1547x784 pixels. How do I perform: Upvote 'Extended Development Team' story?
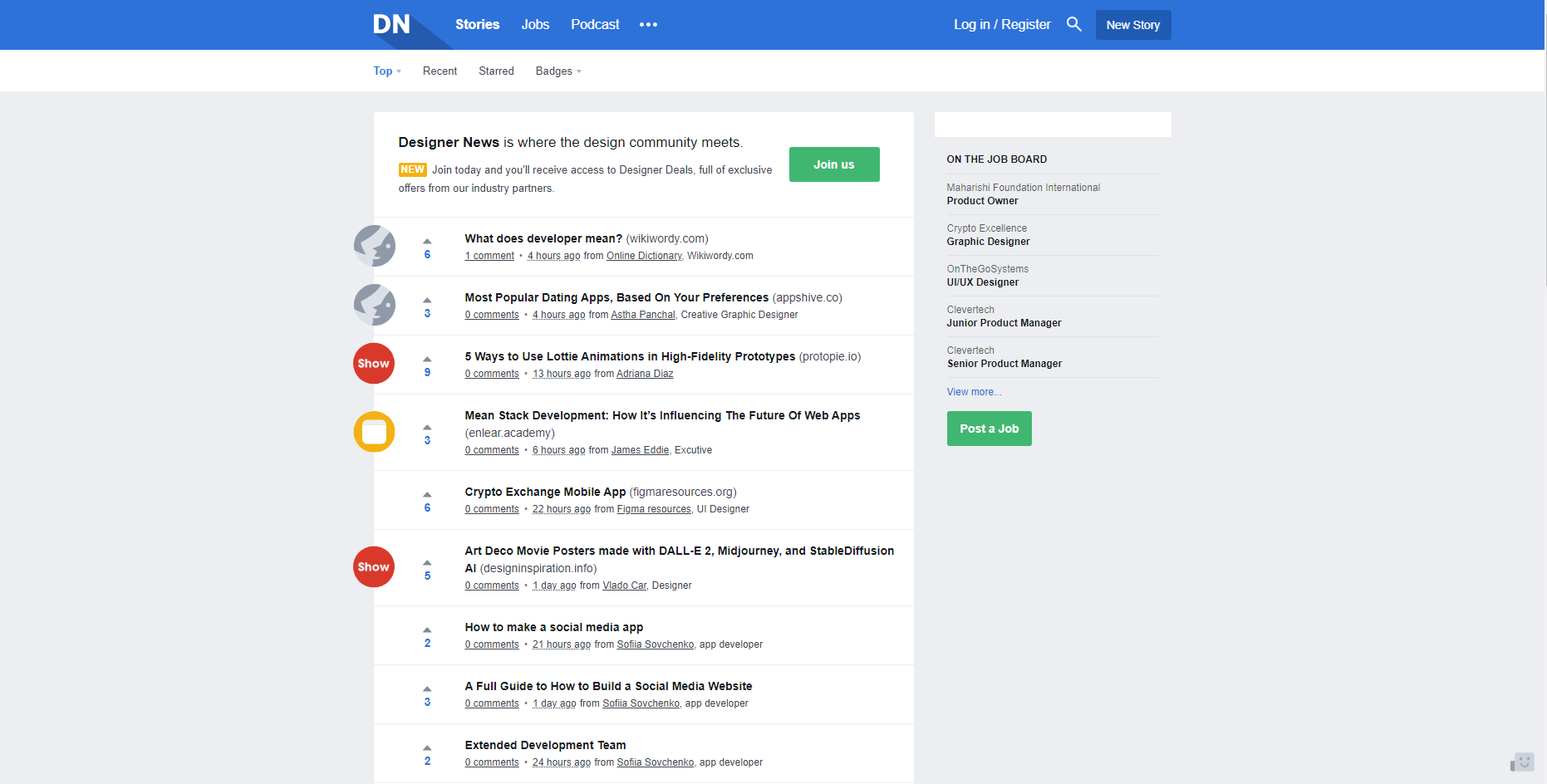click(x=427, y=748)
